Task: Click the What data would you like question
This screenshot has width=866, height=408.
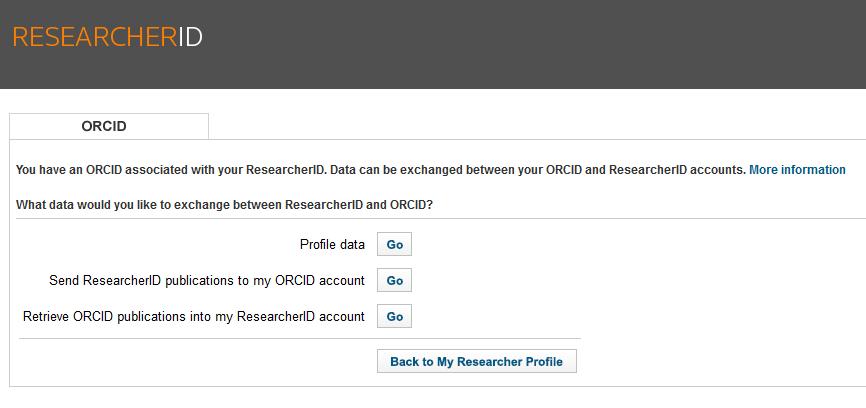Action: click(224, 205)
